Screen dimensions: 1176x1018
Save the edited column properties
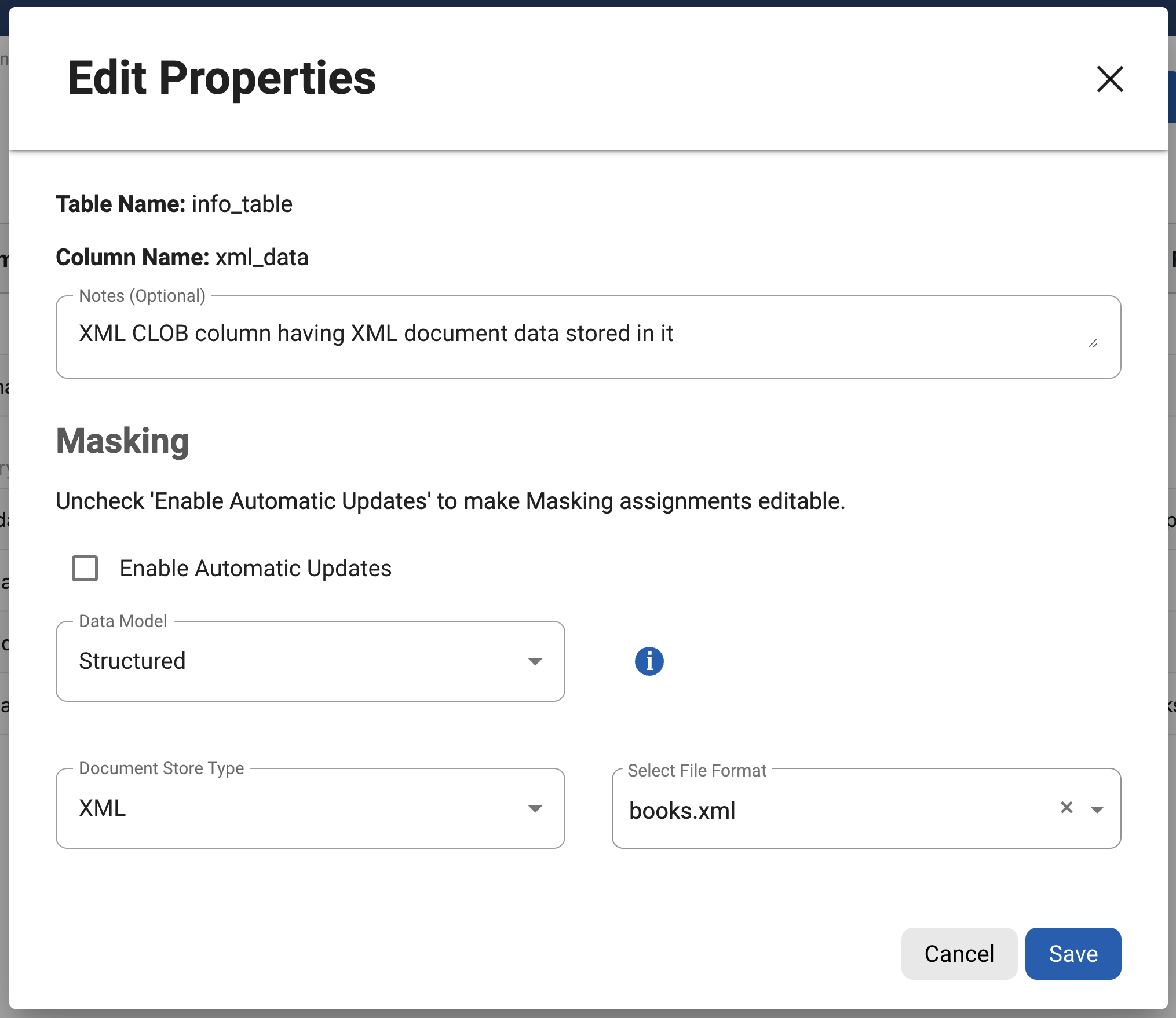1072,953
